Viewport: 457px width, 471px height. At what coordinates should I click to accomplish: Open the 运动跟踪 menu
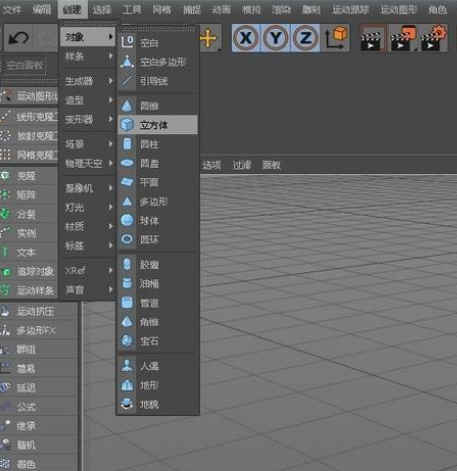351,10
